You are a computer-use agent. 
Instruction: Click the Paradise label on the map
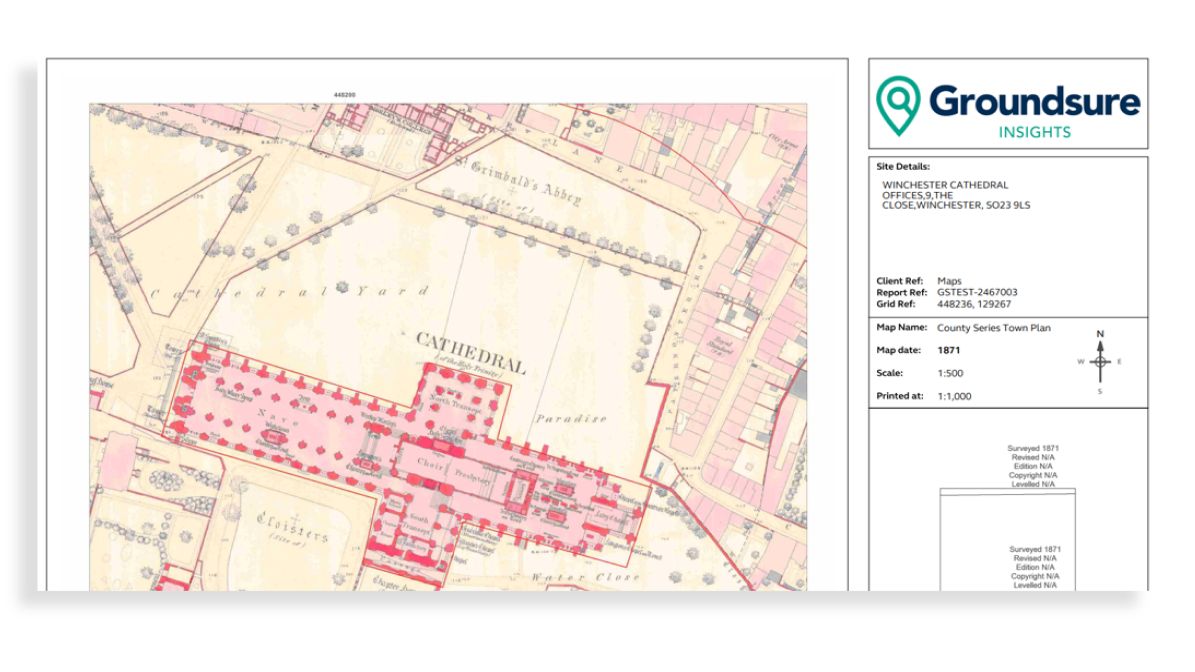point(570,419)
